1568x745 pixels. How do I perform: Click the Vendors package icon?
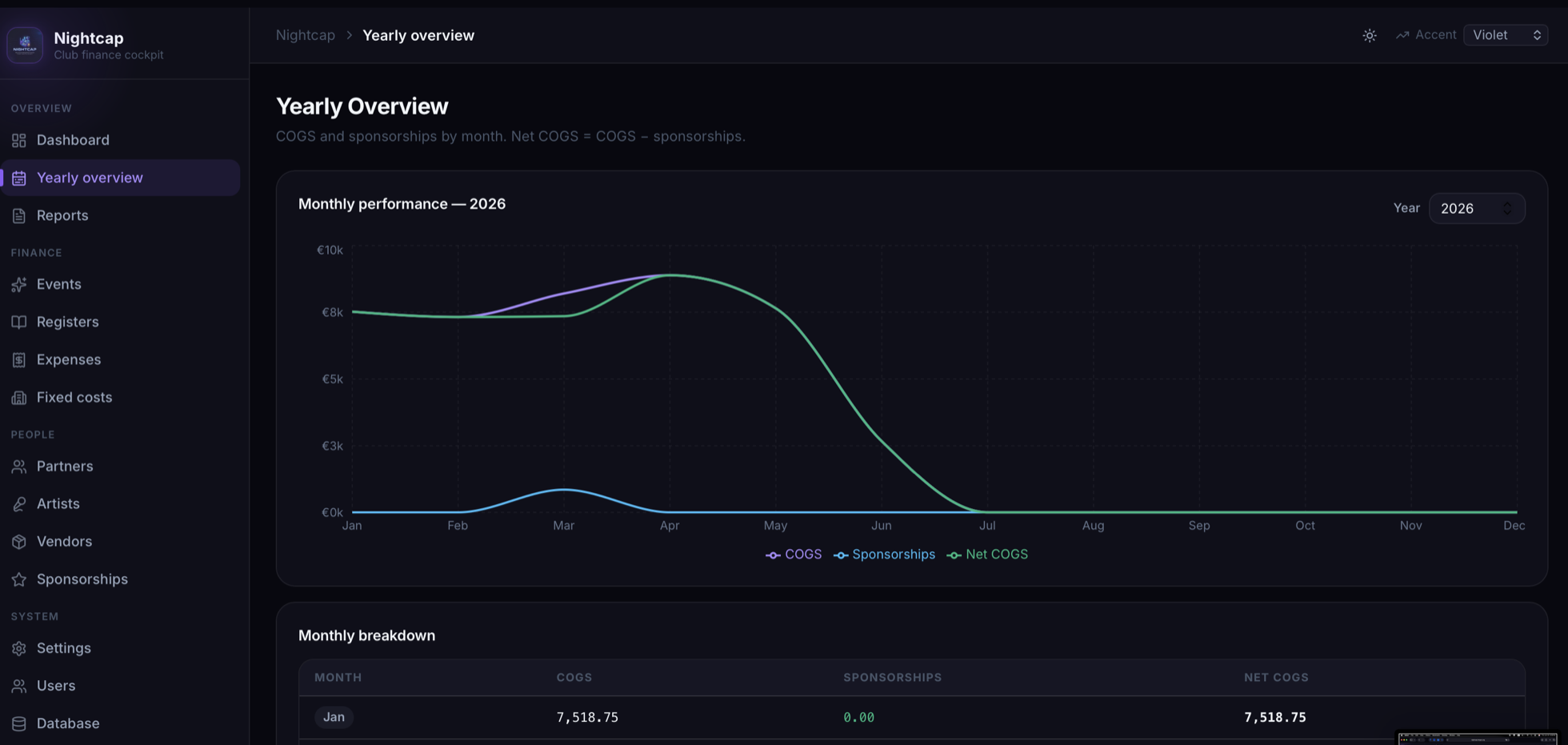point(19,542)
